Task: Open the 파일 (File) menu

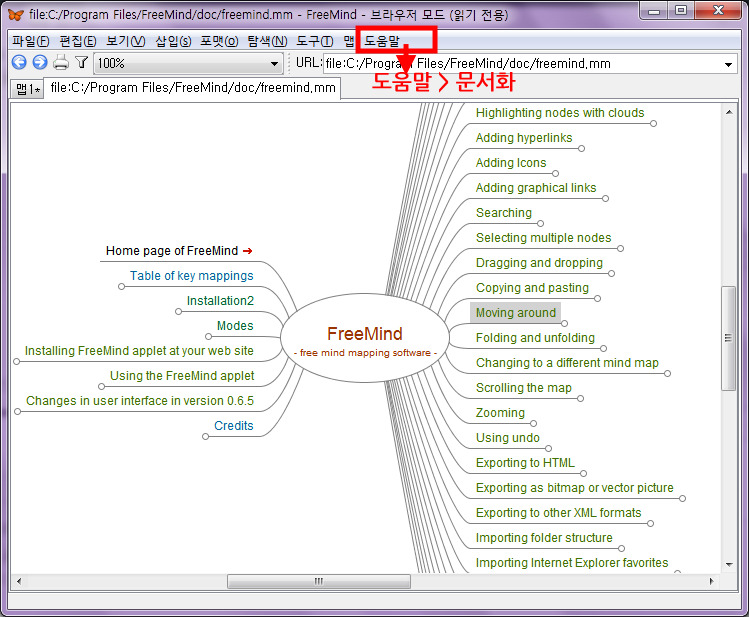Action: [30, 41]
